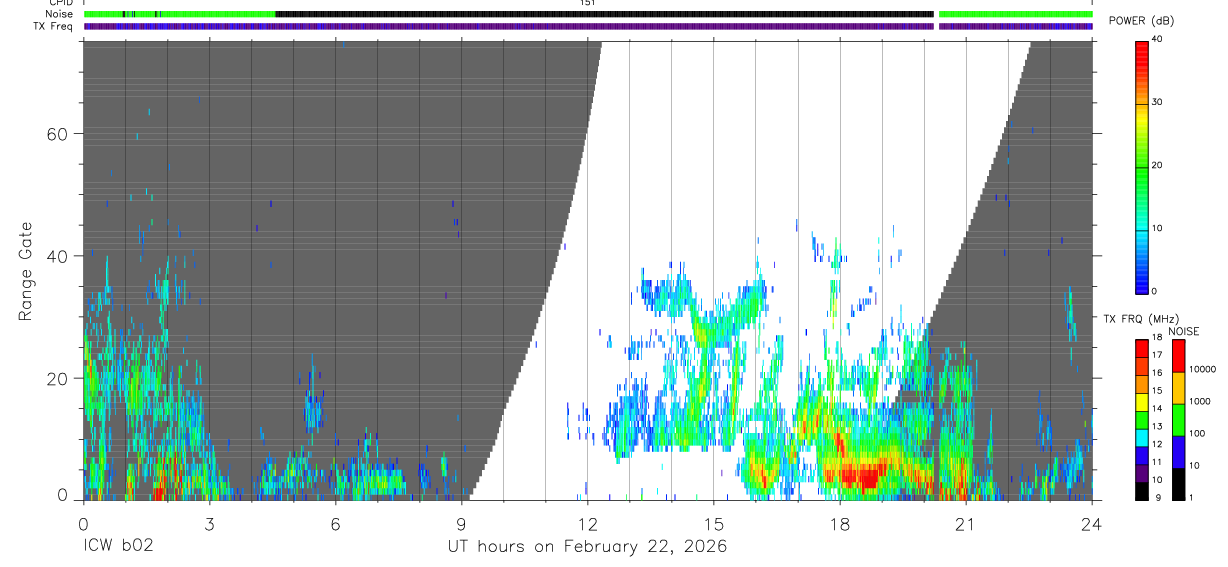Click the x-axis tick label 6
Image resolution: width=1228 pixels, height=567 pixels.
click(x=335, y=523)
